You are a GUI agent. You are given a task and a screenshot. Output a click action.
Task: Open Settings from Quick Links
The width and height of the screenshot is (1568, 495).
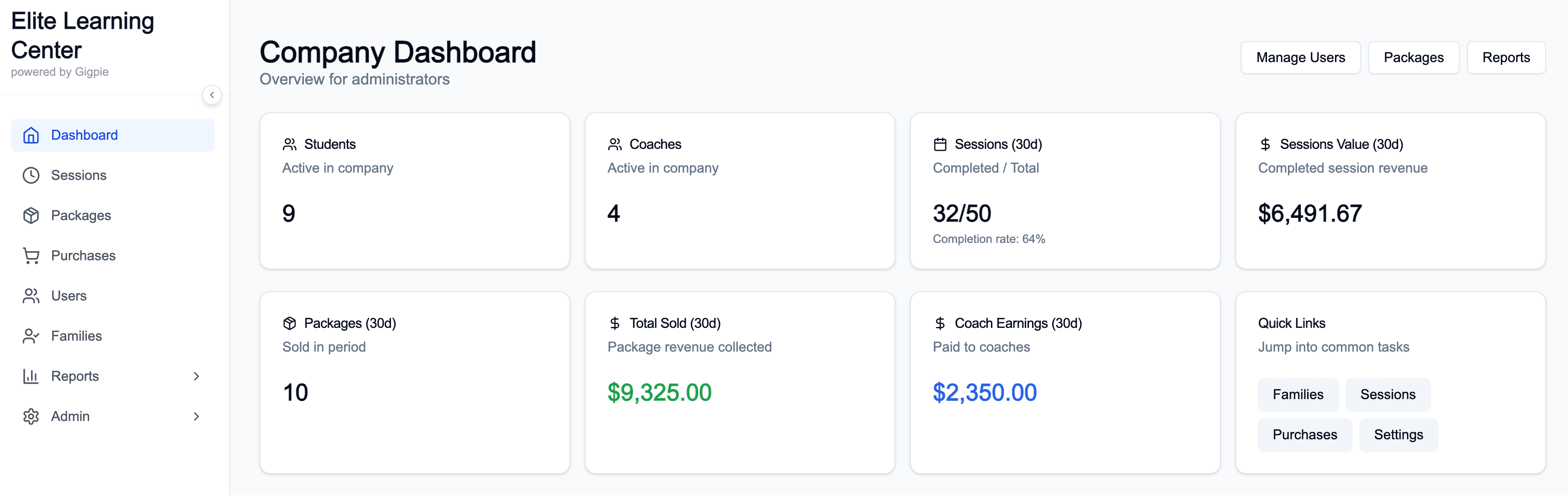[1398, 435]
